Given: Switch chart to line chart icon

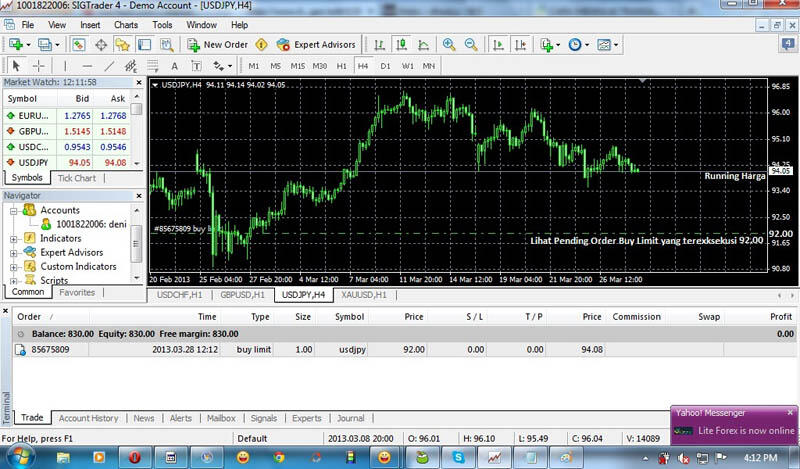Looking at the screenshot, I should [x=423, y=45].
